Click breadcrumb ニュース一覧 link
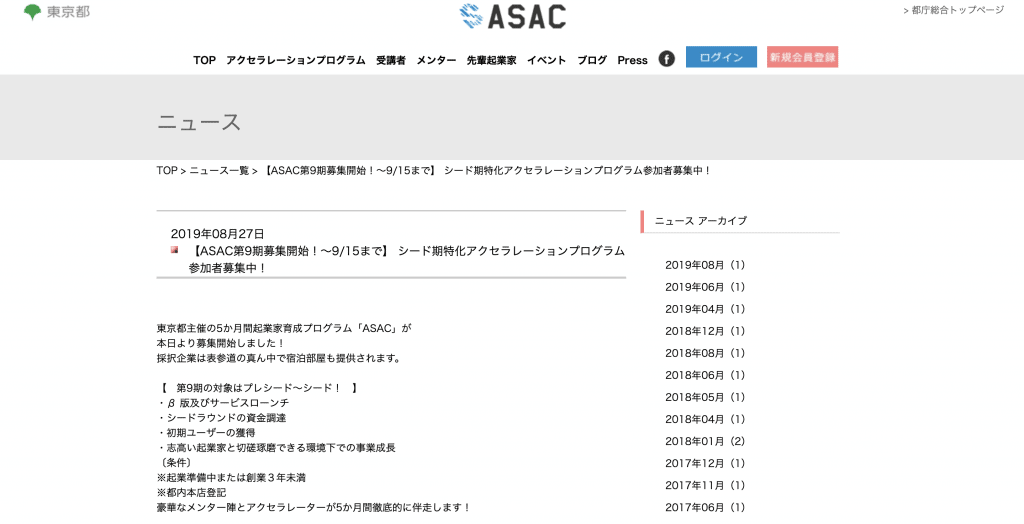The width and height of the screenshot is (1024, 524). click(x=219, y=171)
